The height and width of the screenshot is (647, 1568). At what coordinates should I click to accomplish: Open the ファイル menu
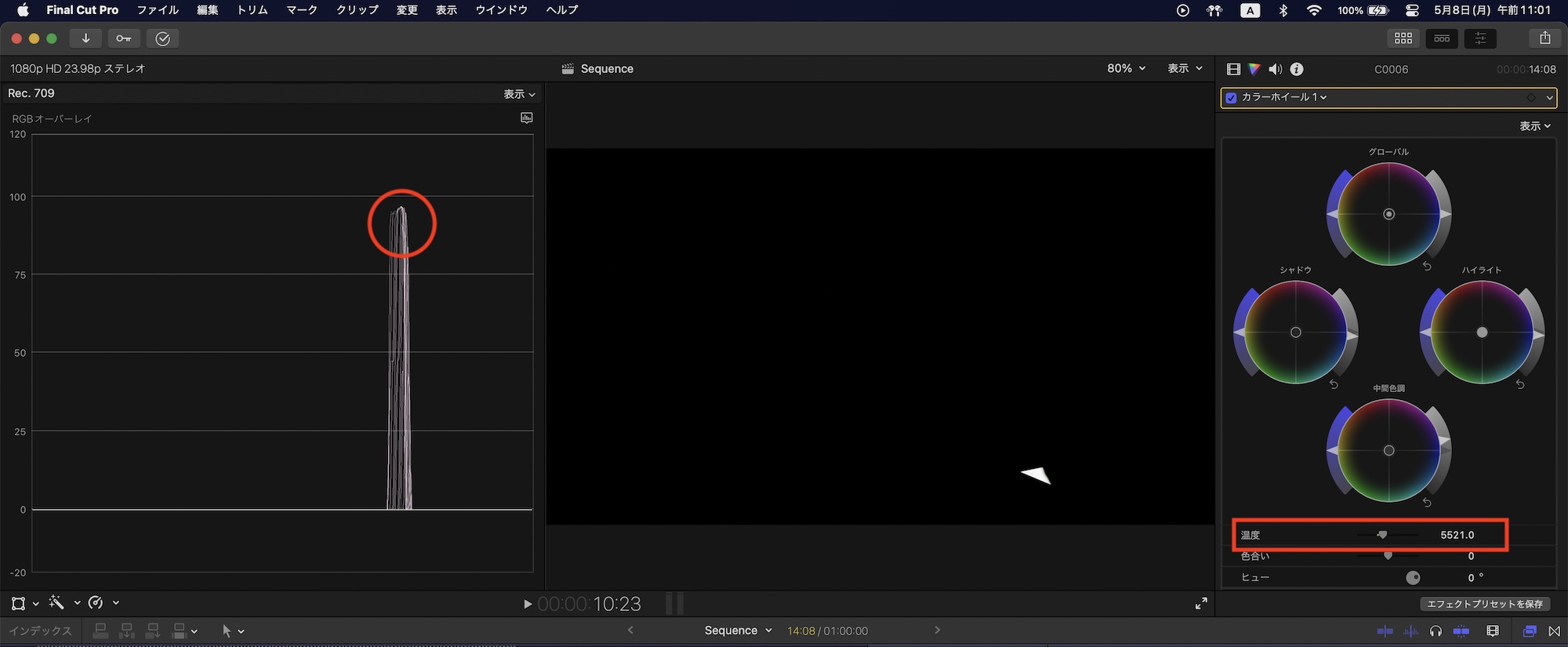tap(158, 10)
